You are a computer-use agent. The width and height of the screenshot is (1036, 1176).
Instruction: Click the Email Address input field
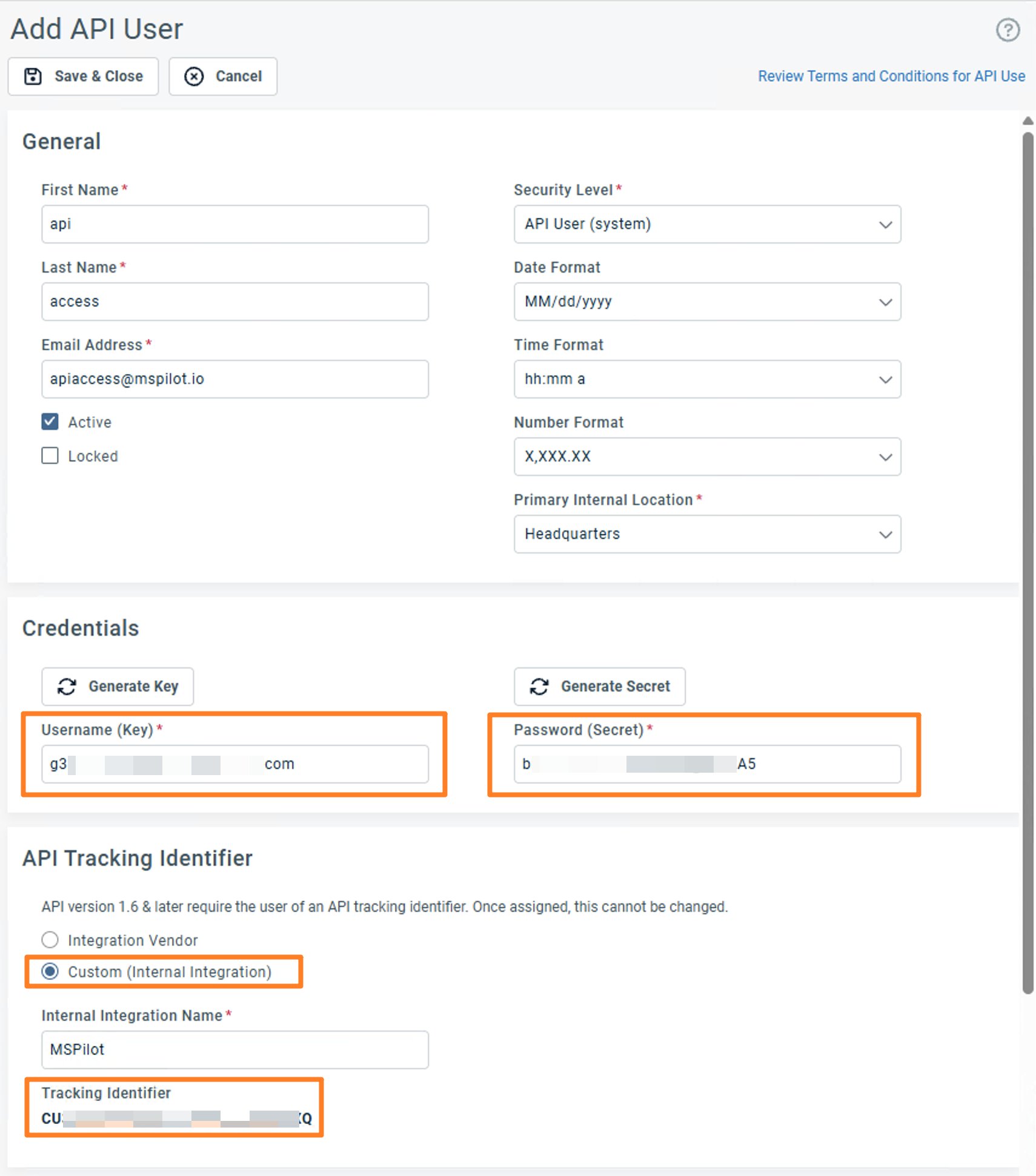click(x=235, y=379)
